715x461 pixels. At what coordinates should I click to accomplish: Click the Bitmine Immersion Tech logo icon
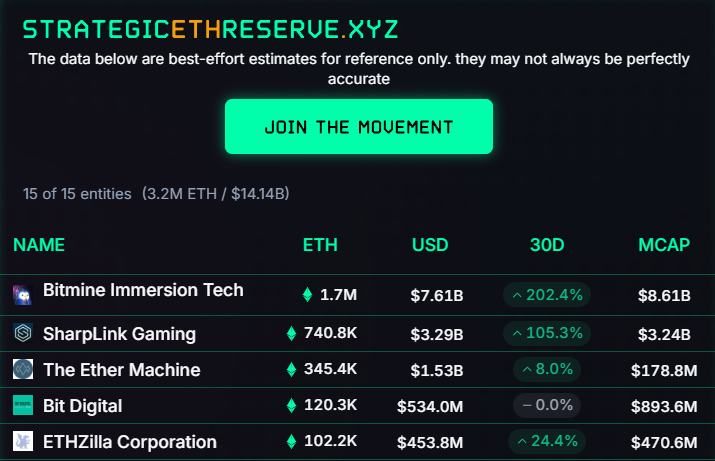(x=23, y=295)
